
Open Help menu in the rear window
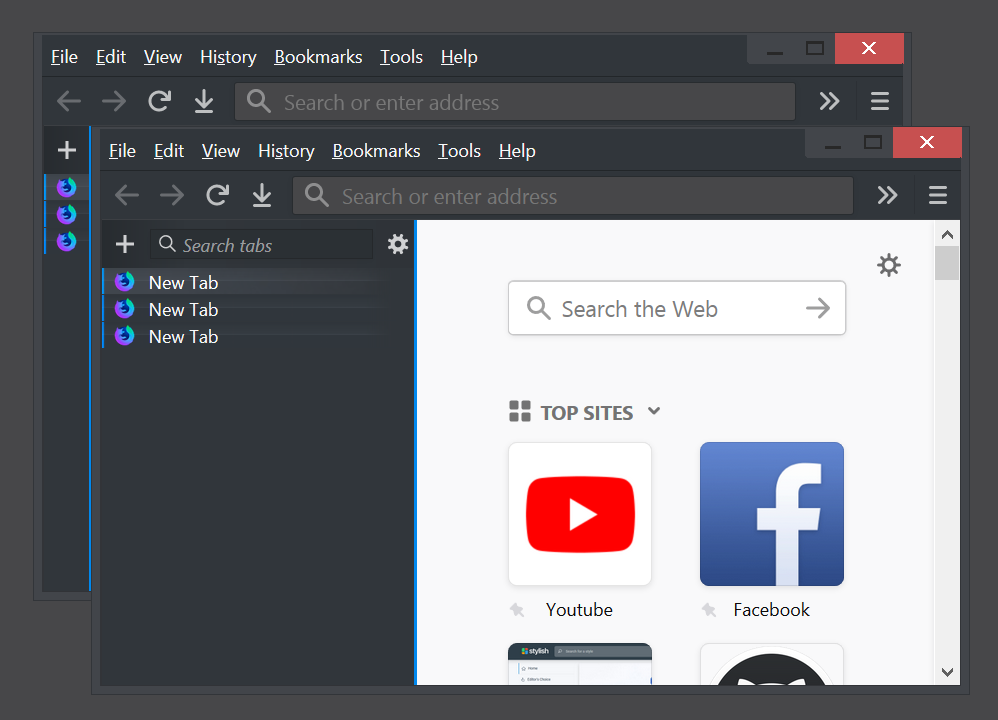[459, 57]
